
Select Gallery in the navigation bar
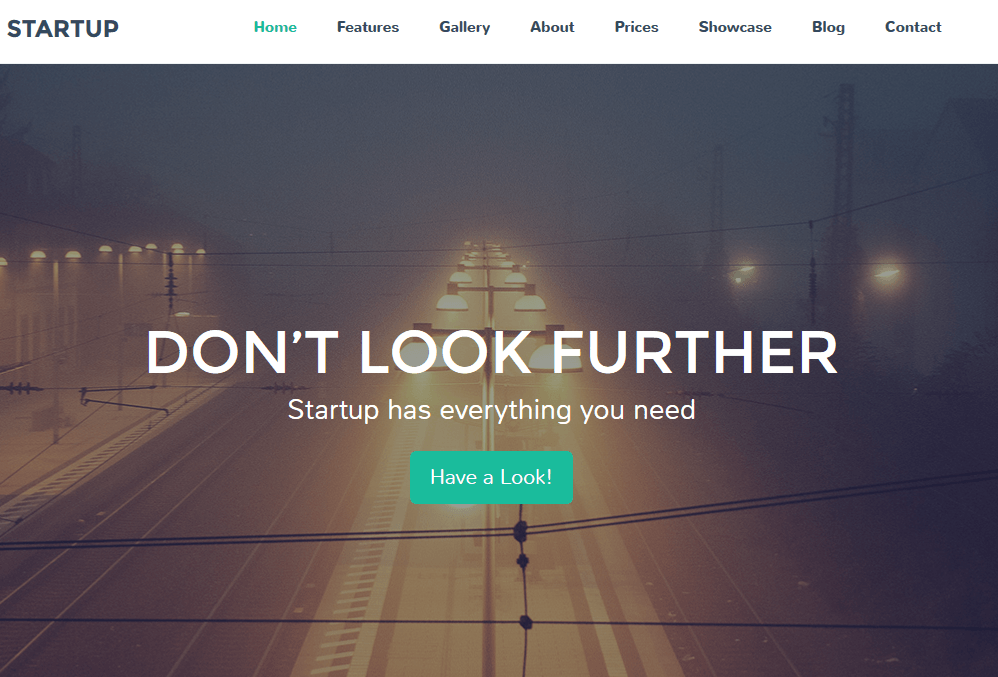(465, 27)
